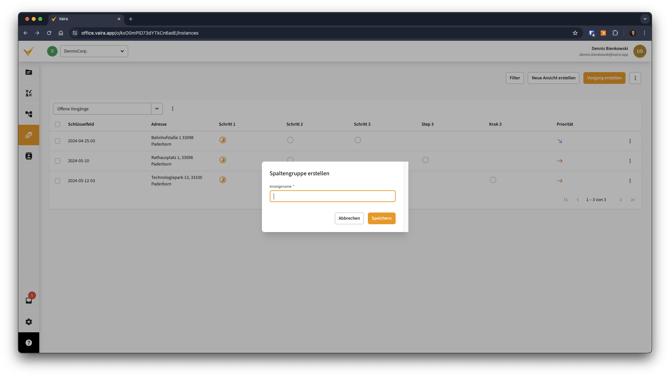Click Schritt 1 status icon for Technologiepark row
The height and width of the screenshot is (377, 670).
tap(223, 180)
